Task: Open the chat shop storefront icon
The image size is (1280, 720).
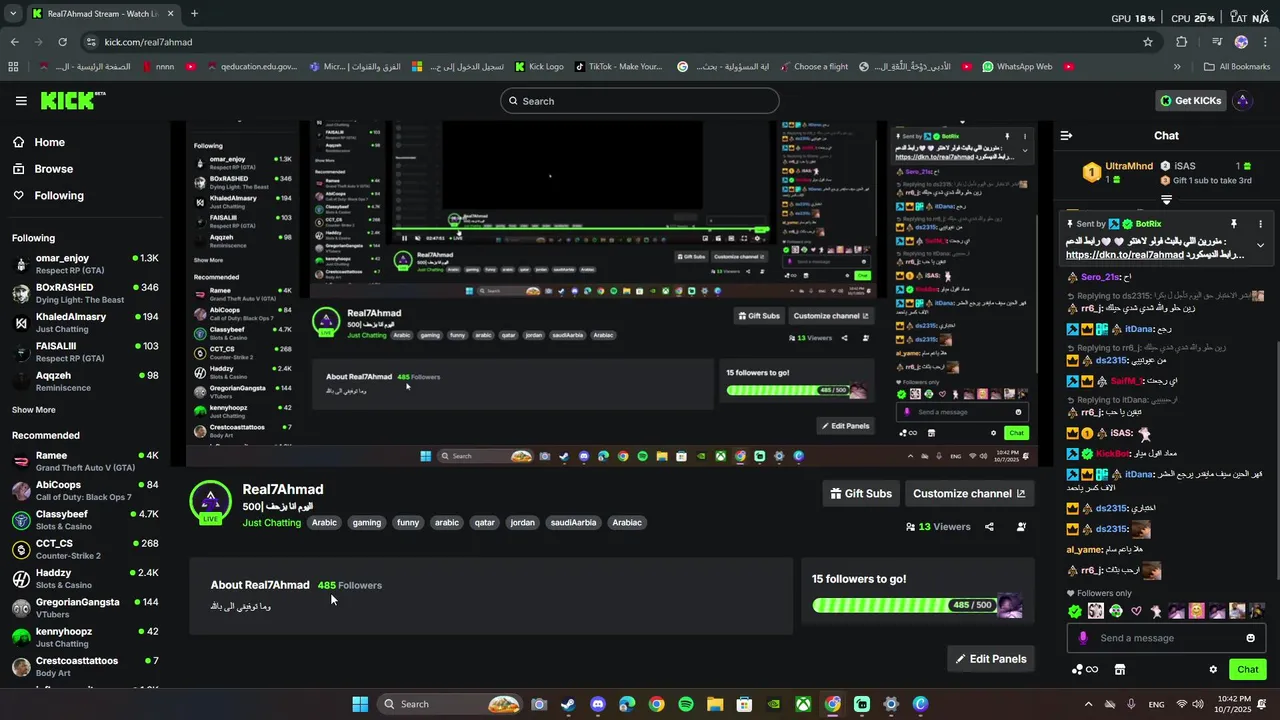Action: (1120, 670)
